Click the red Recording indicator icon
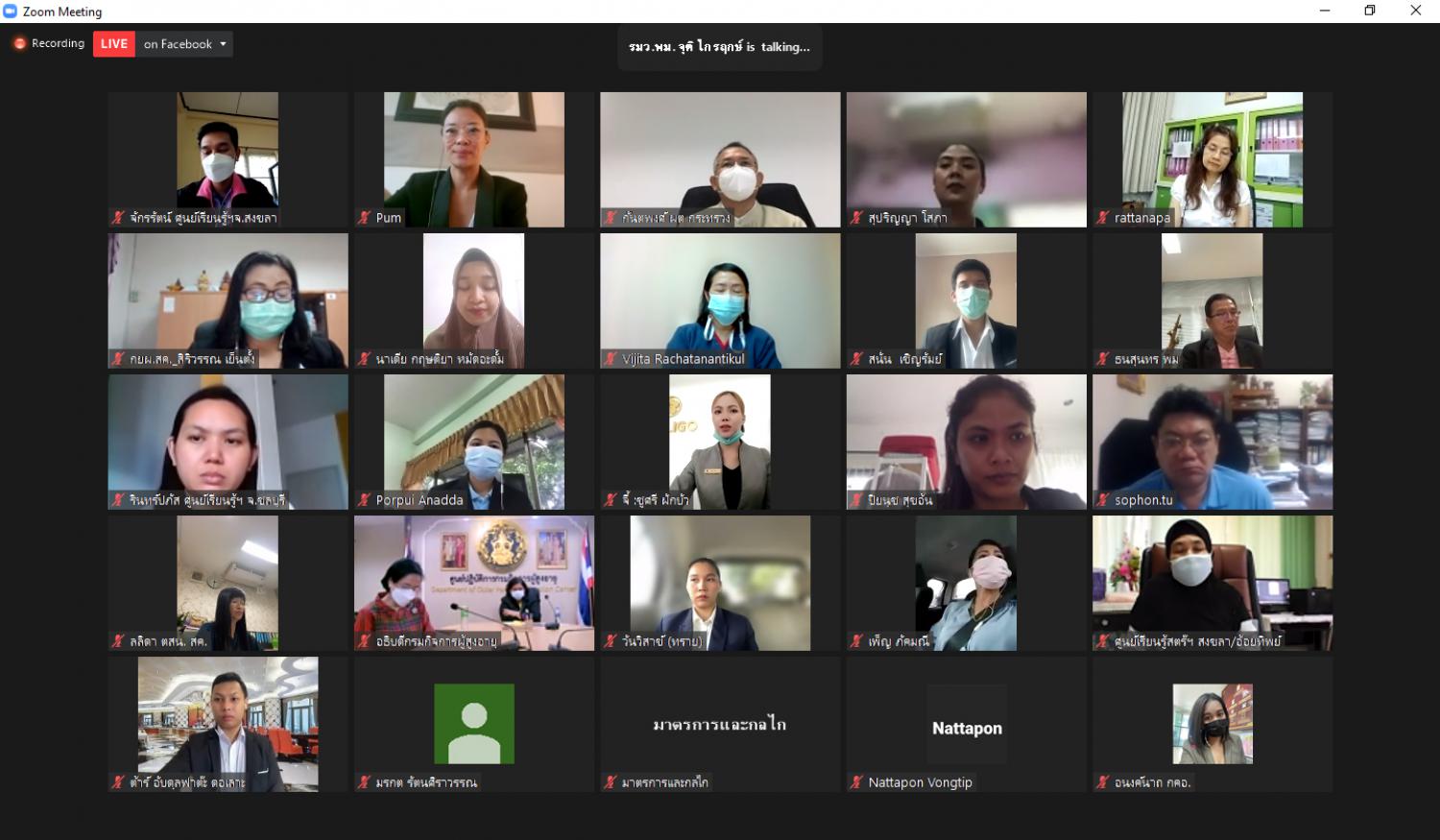This screenshot has width=1440, height=840. [x=19, y=44]
